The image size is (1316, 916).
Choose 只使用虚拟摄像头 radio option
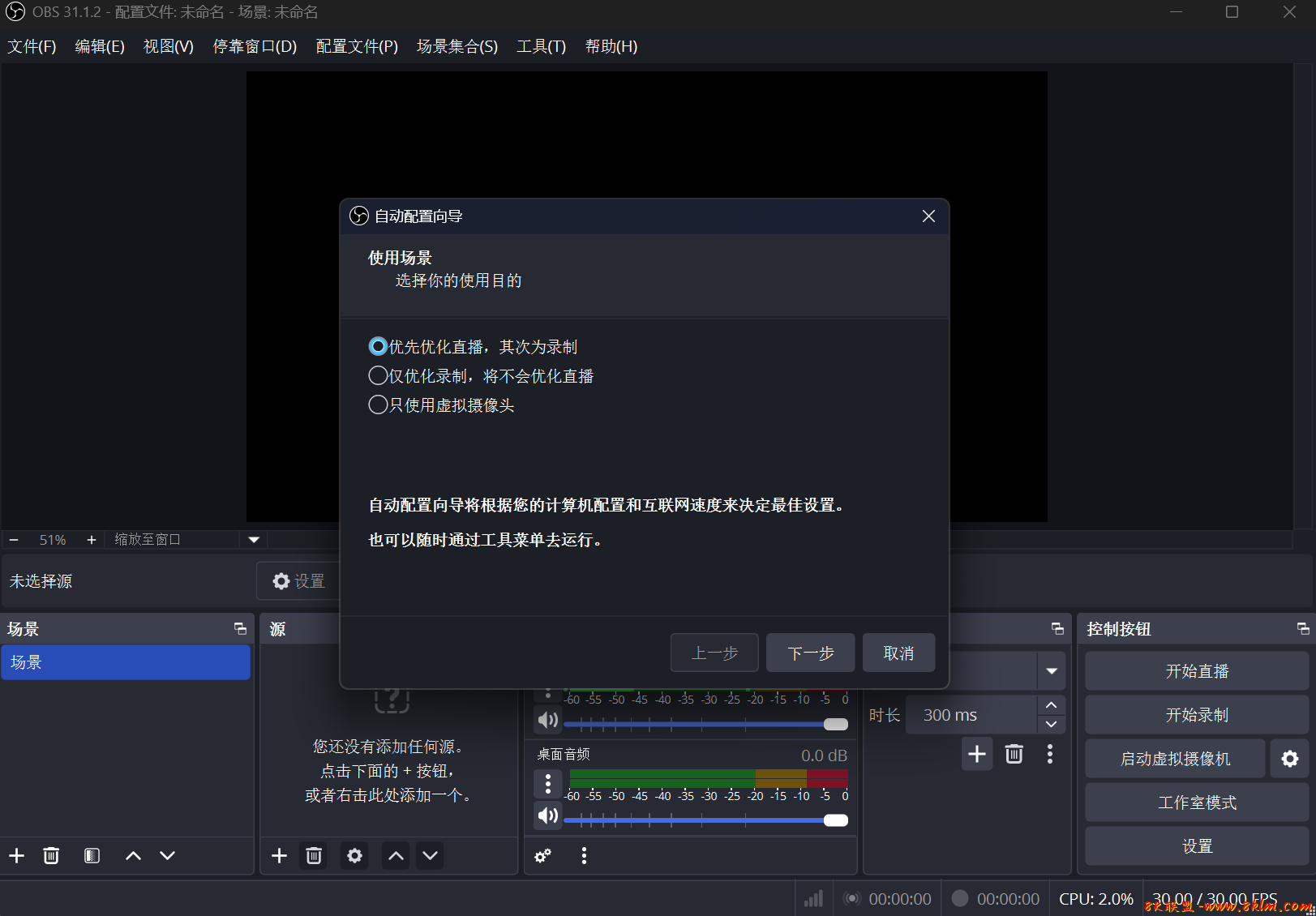(378, 405)
